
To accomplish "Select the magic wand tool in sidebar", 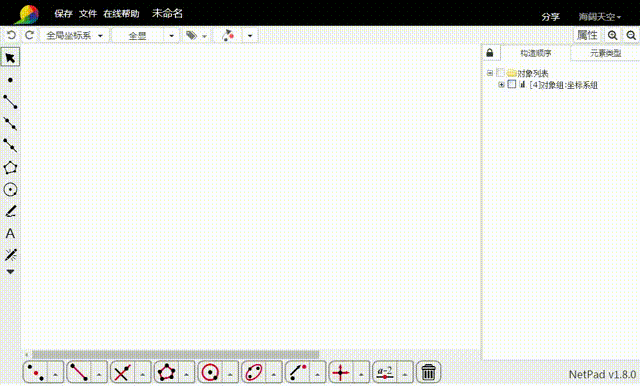I will point(10,255).
